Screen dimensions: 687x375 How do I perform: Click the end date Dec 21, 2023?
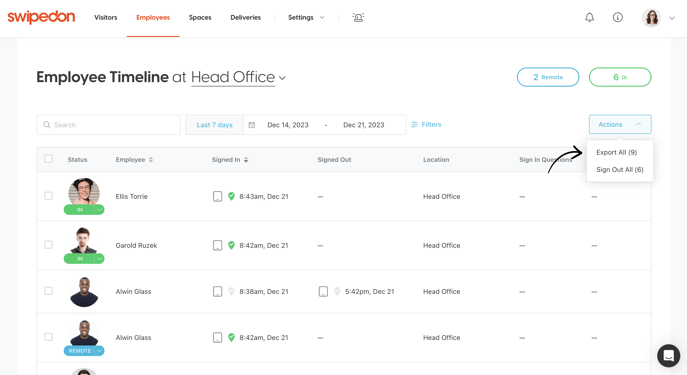click(x=364, y=125)
